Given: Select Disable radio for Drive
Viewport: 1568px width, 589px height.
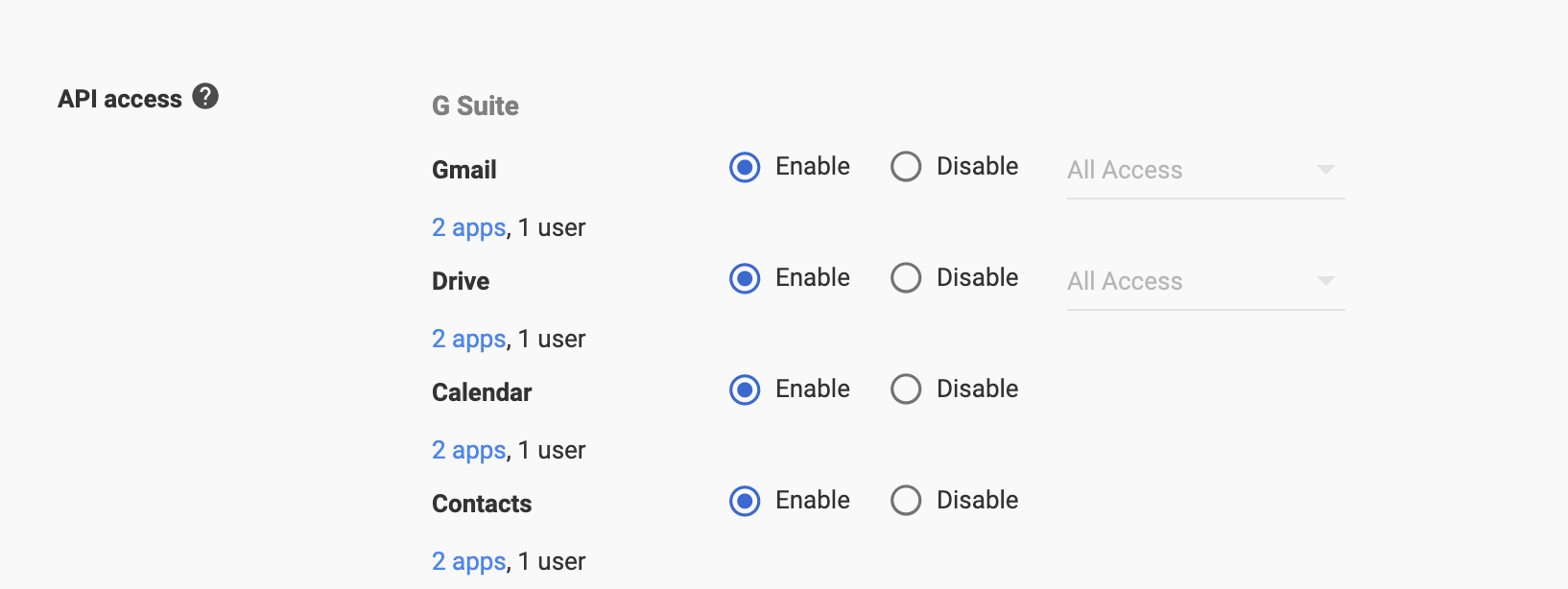Looking at the screenshot, I should click(906, 278).
